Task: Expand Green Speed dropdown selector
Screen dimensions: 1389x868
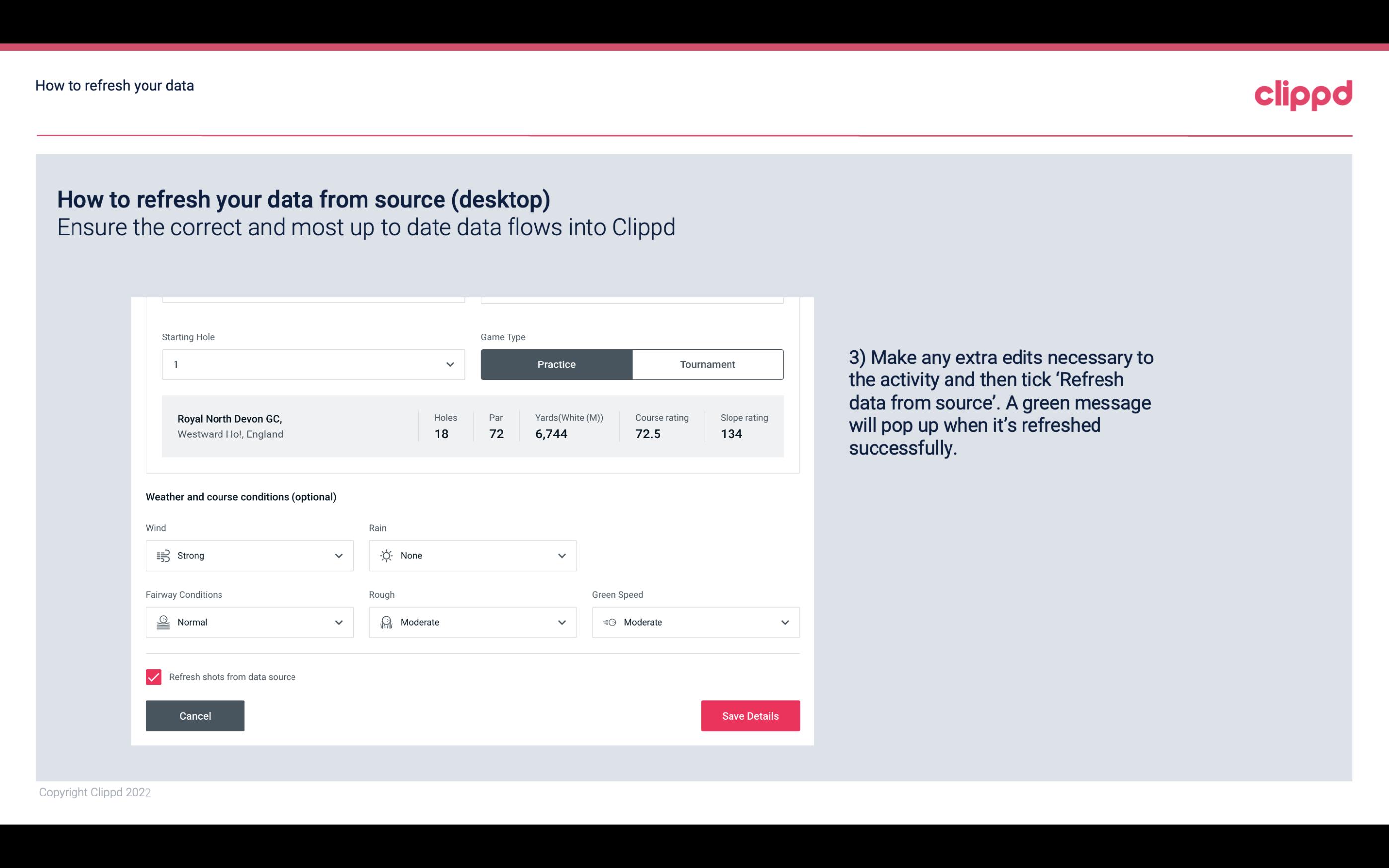Action: (x=784, y=622)
